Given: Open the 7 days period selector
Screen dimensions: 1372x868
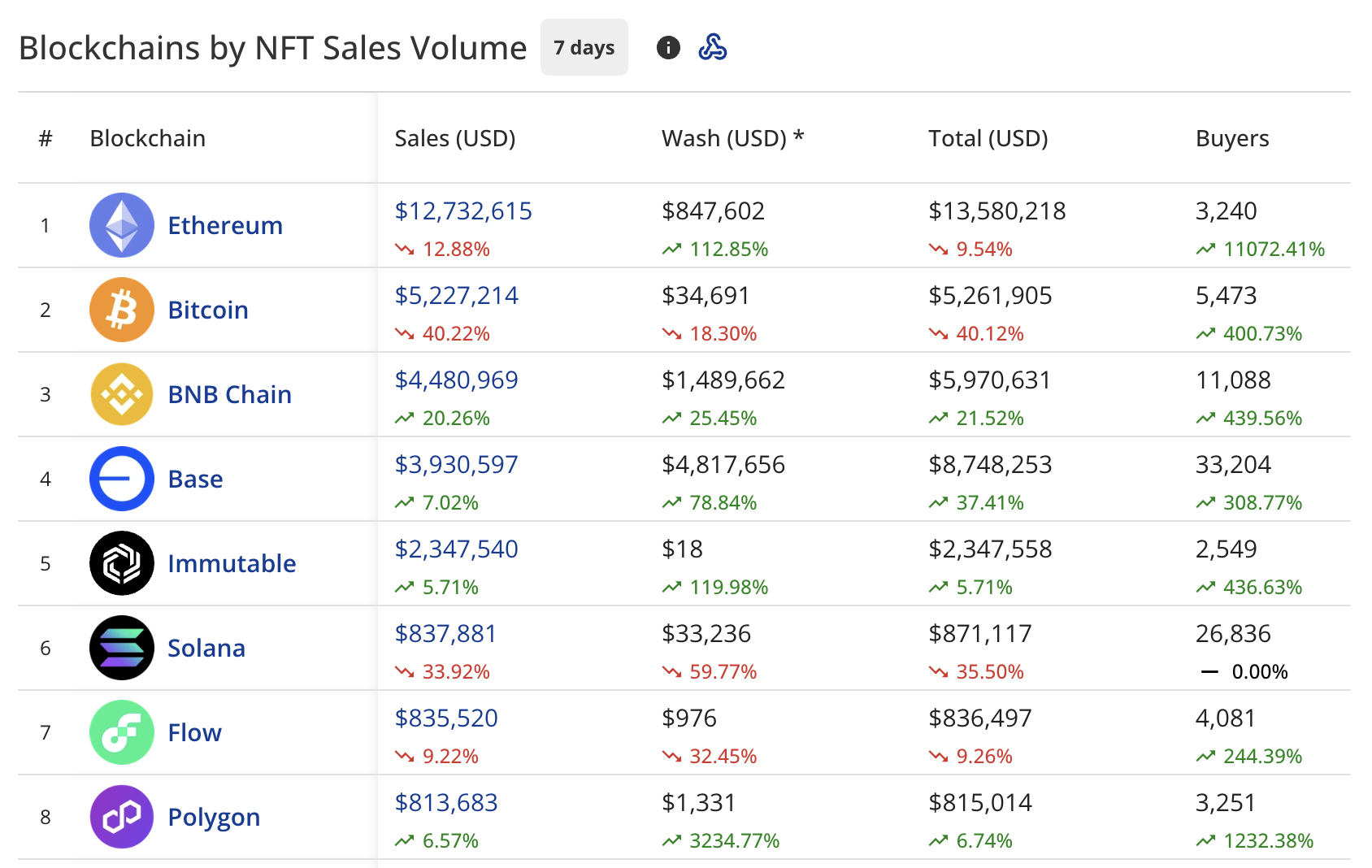Looking at the screenshot, I should tap(584, 47).
